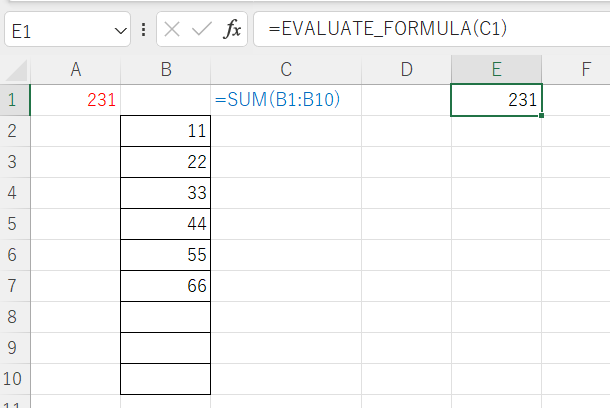Select column A header

click(x=75, y=69)
